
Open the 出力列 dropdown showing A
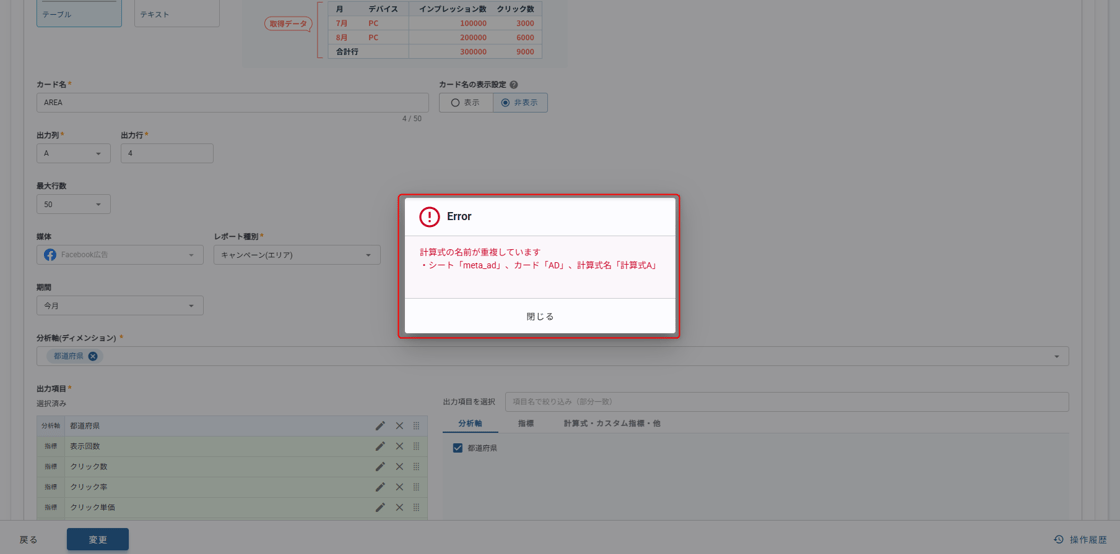tap(74, 153)
